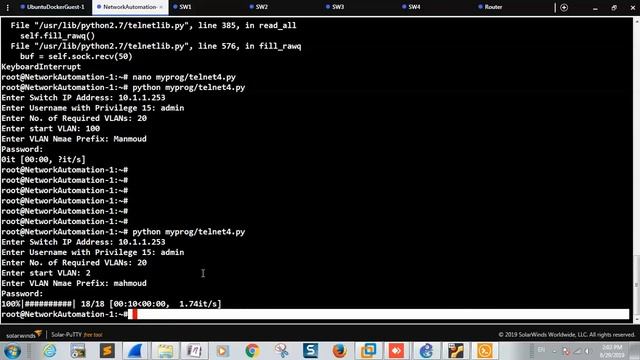Click 'Enter VLAN Nmae Prefix: mahmoud' line
Viewport: 640px width, 360px height.
[x=74, y=283]
